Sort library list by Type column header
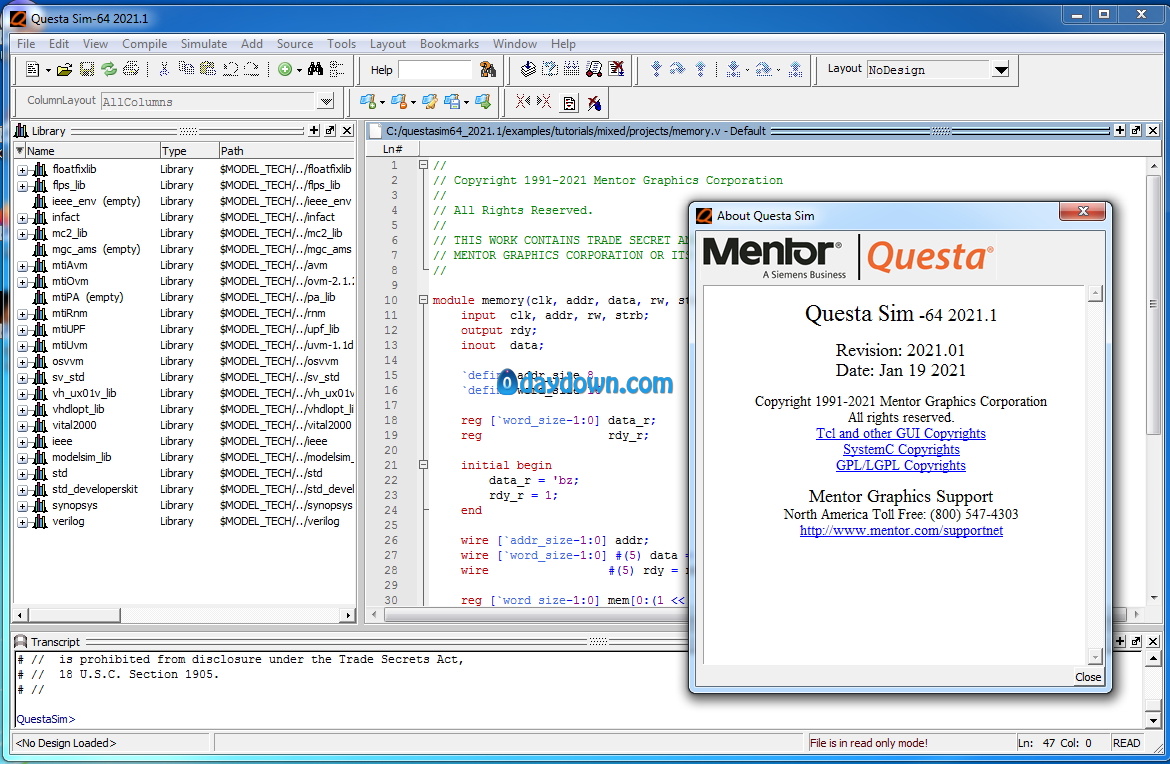The width and height of the screenshot is (1170, 764). pos(189,151)
